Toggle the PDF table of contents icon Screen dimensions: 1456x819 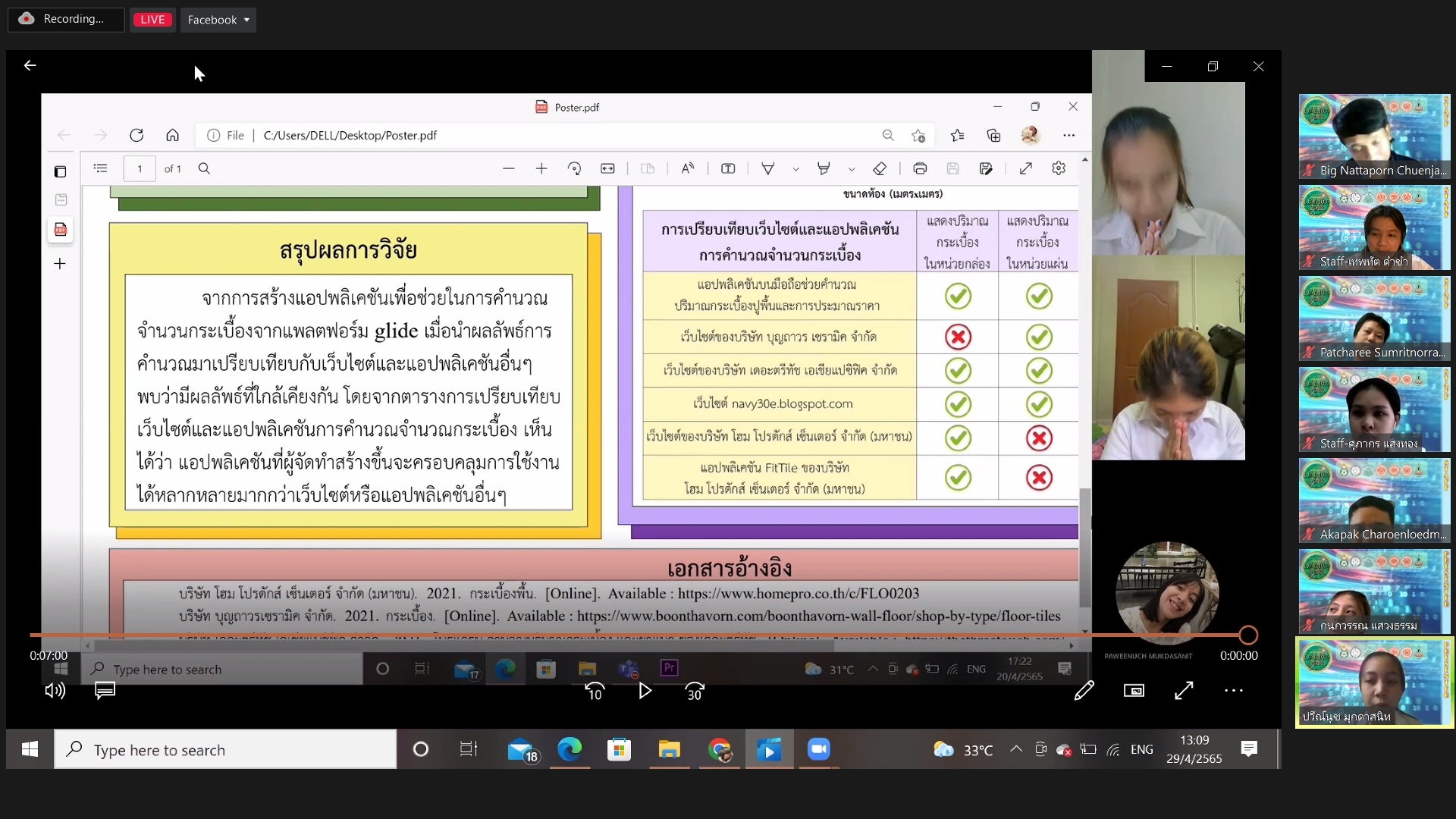coord(101,168)
